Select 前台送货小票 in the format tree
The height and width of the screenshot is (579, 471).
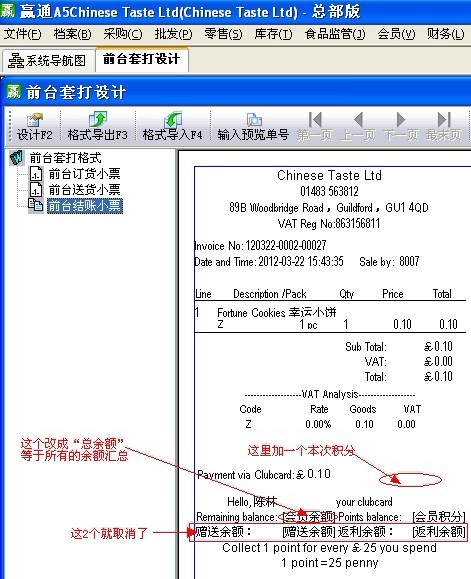(85, 190)
